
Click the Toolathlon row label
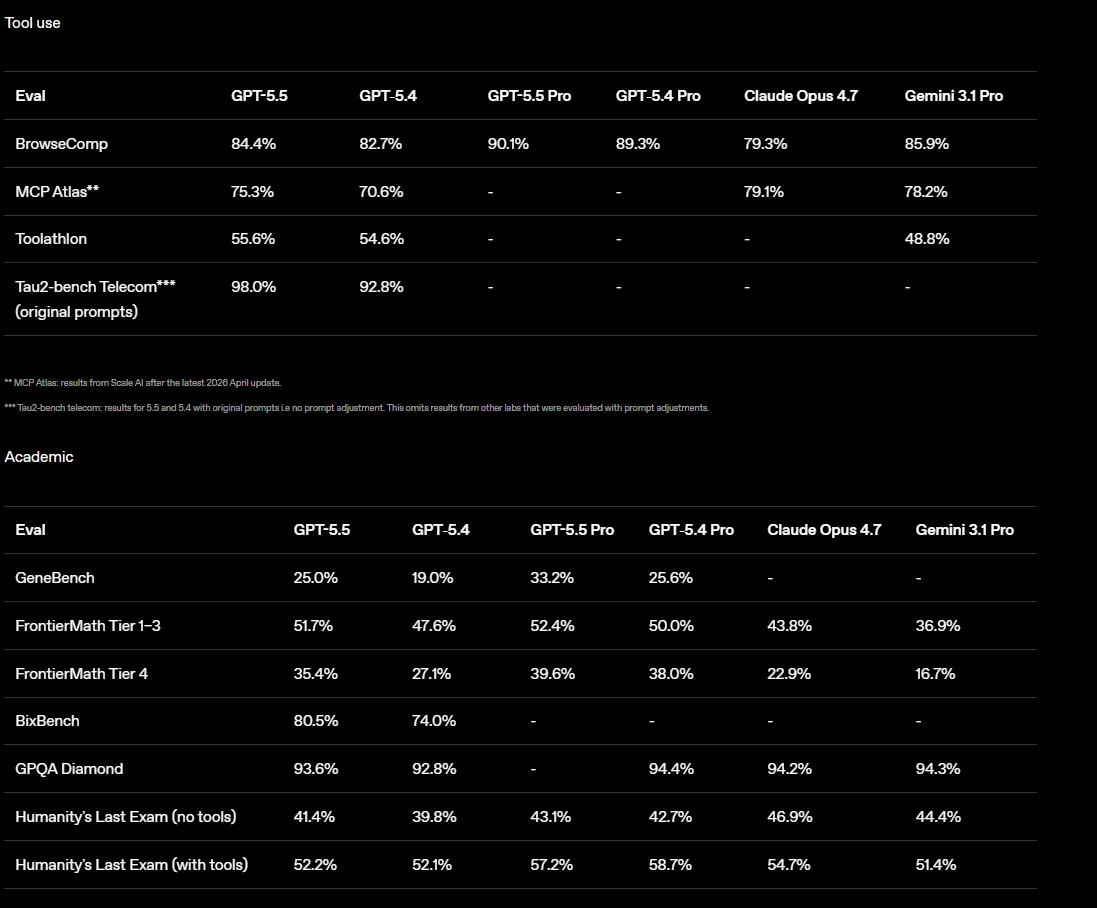pos(51,239)
